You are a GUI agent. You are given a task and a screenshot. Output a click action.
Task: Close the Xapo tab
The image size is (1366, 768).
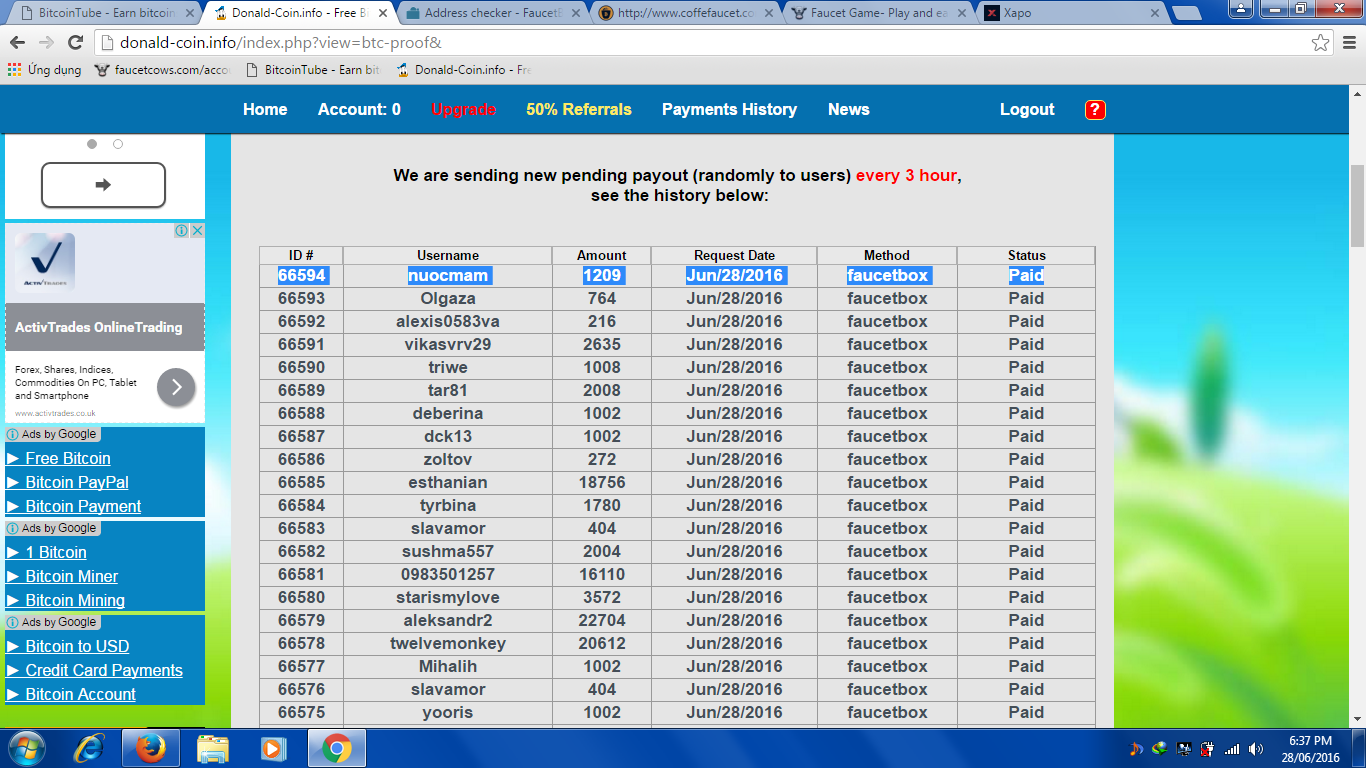1154,14
